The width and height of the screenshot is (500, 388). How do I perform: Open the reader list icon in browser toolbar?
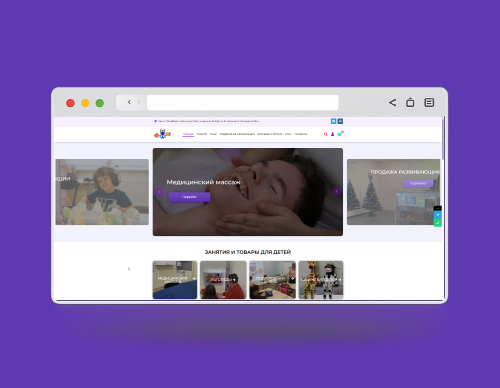(x=429, y=102)
